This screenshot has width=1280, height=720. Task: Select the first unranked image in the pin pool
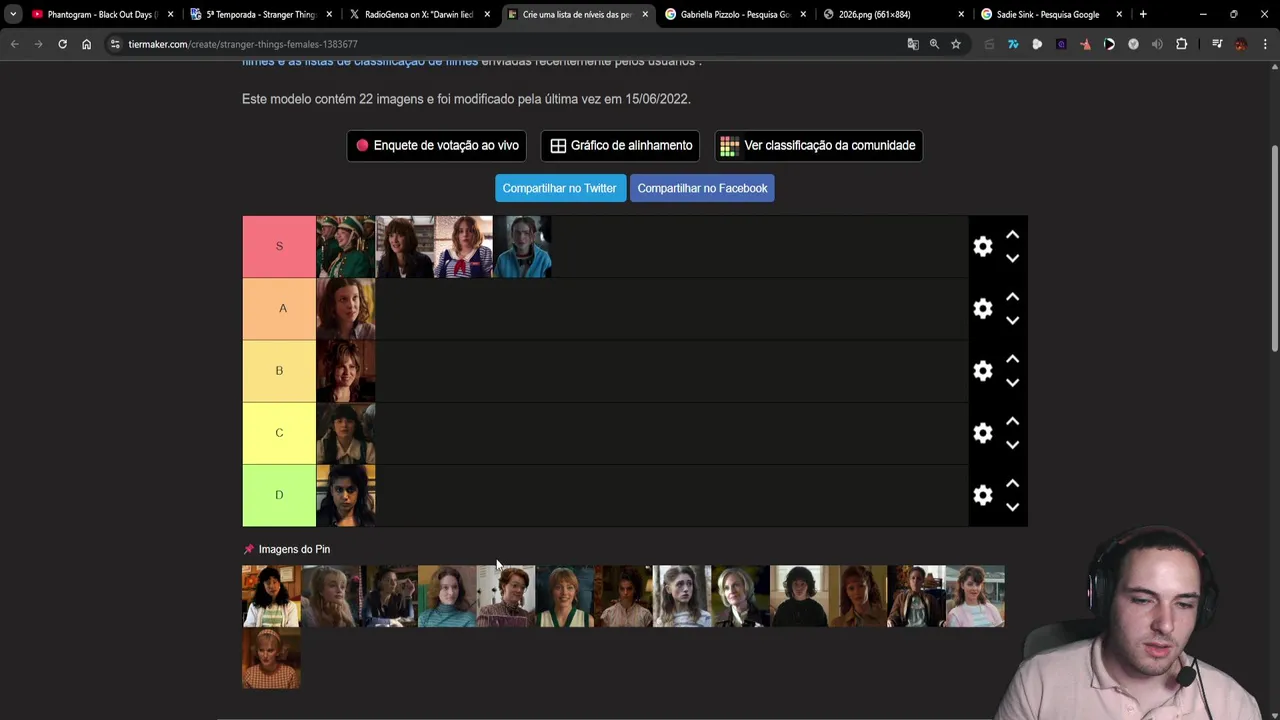(x=271, y=596)
